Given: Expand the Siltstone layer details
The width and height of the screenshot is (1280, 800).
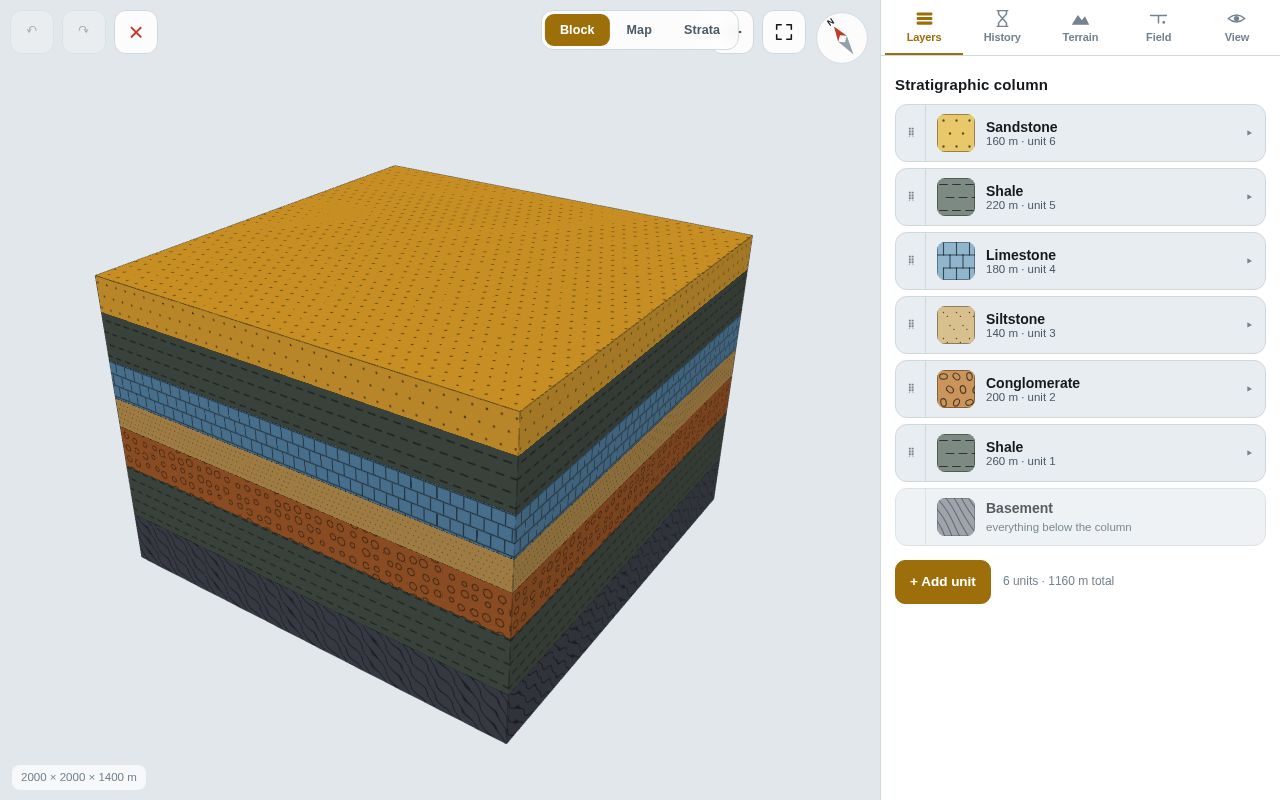Looking at the screenshot, I should point(1249,325).
